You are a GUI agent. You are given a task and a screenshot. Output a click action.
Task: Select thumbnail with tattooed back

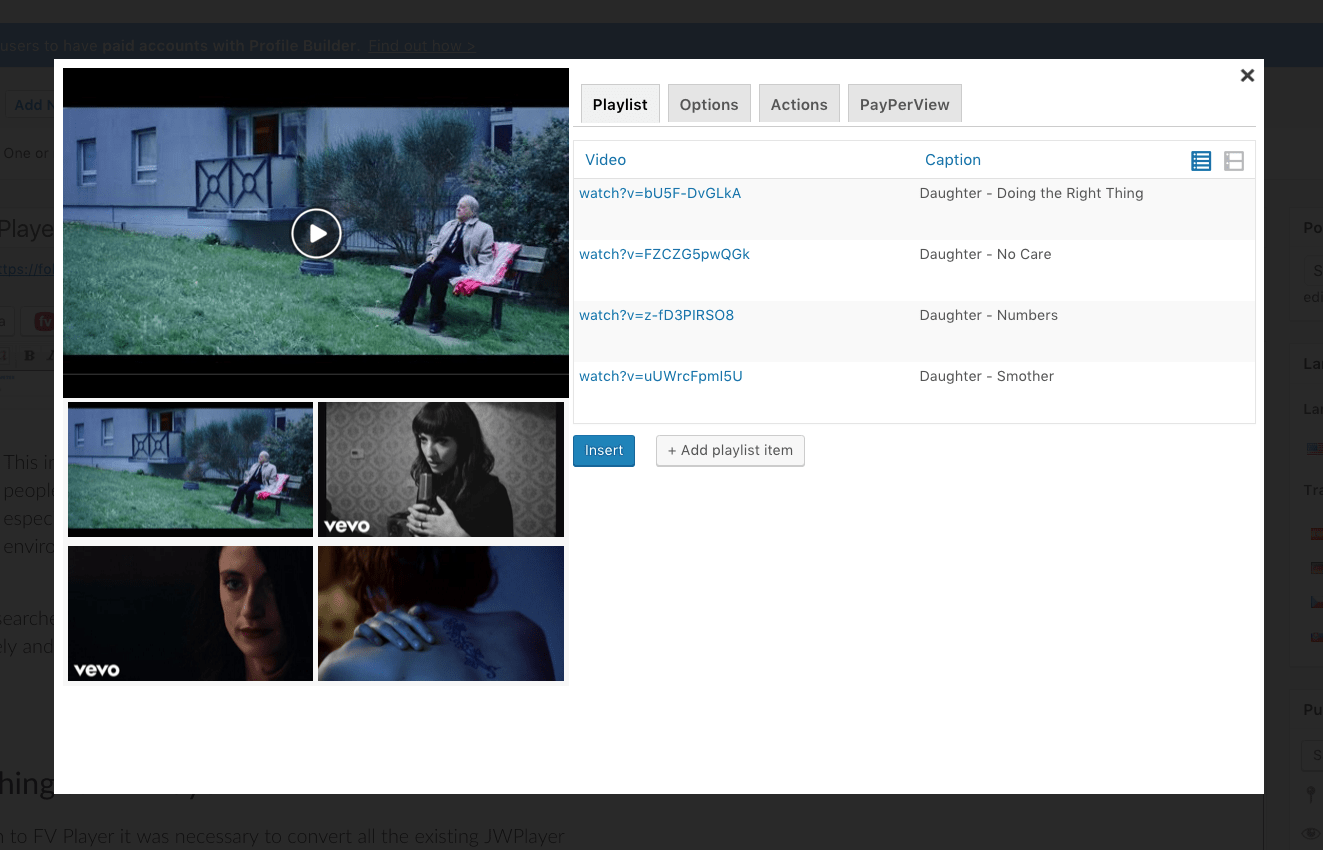[441, 613]
